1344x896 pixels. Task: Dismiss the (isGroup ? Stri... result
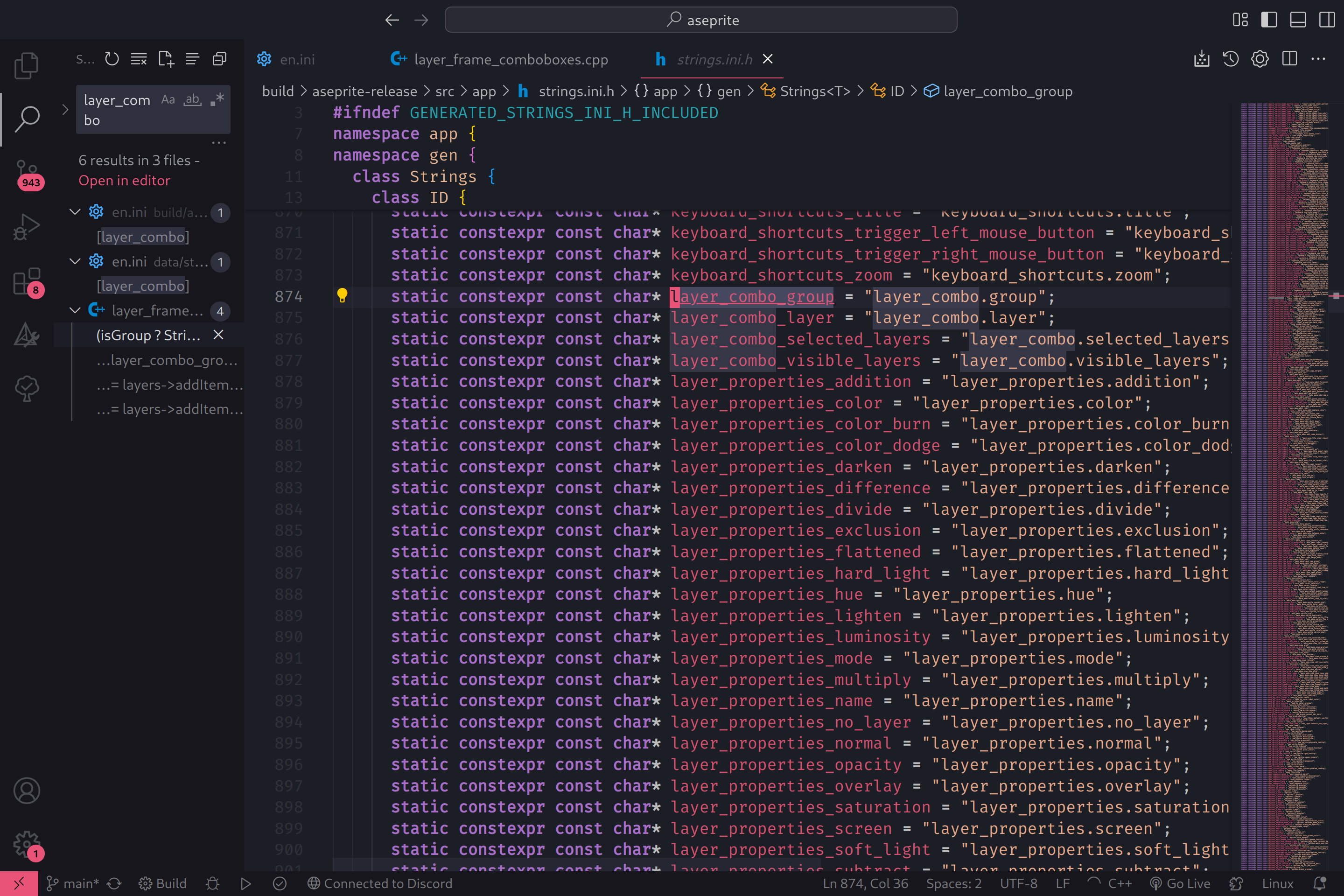click(218, 335)
